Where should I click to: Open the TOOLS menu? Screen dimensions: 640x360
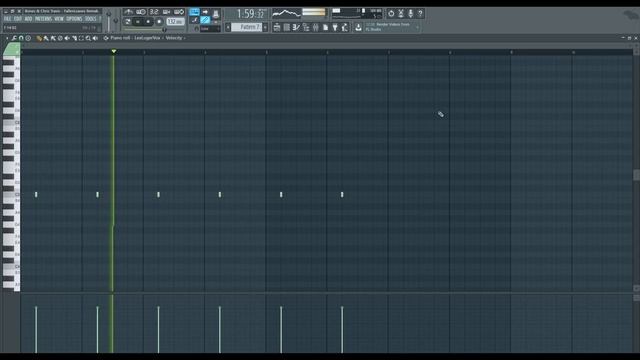(91, 19)
